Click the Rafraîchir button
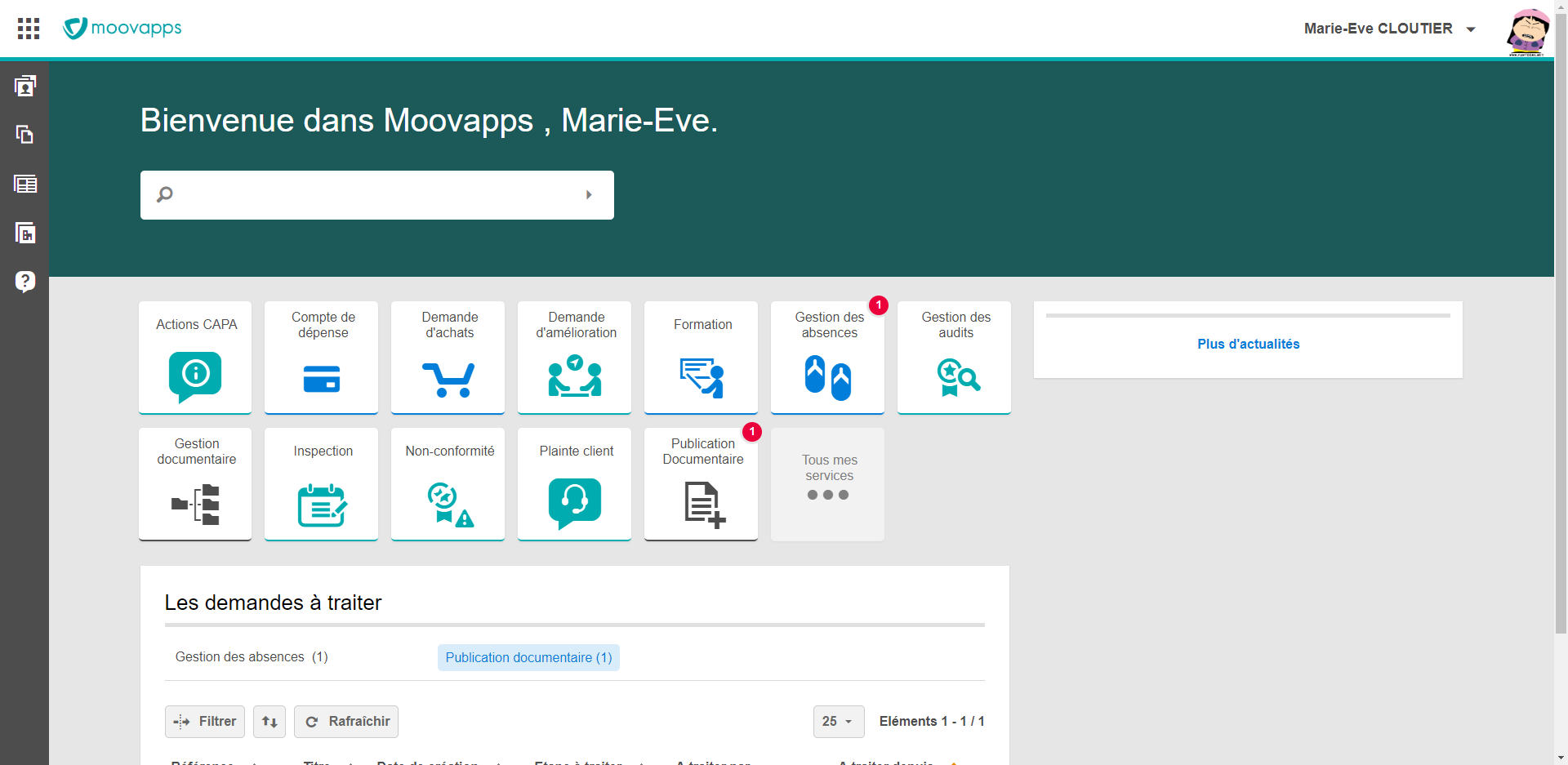This screenshot has width=1568, height=765. [346, 722]
